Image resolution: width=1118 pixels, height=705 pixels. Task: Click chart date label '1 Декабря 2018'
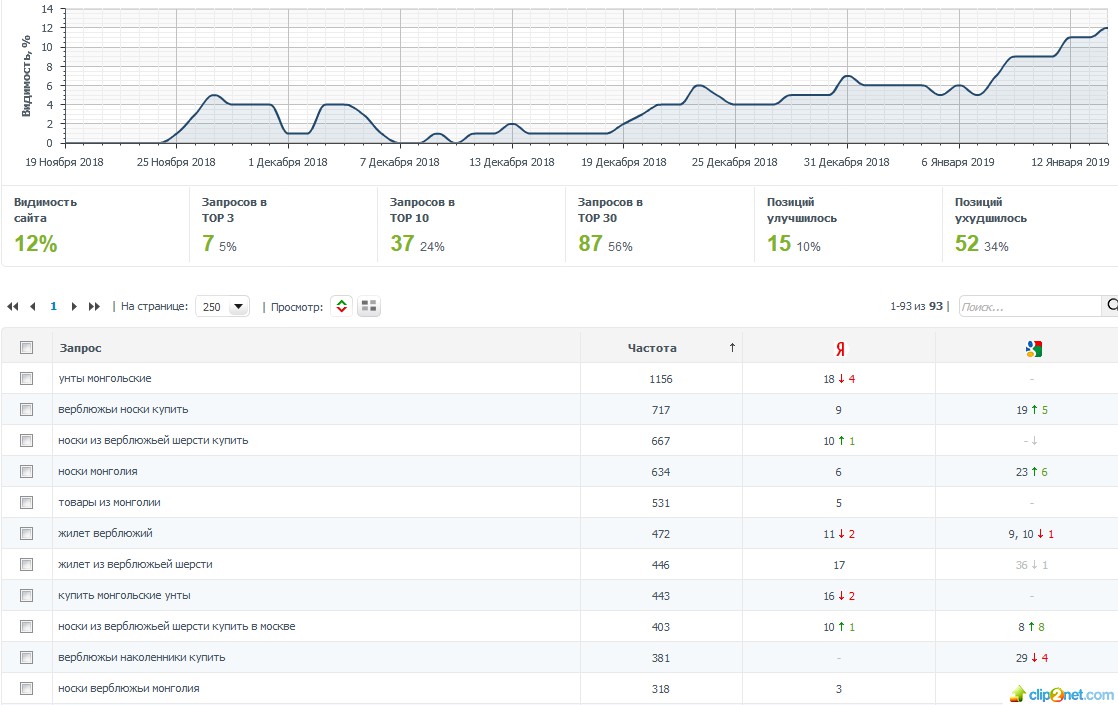(288, 162)
